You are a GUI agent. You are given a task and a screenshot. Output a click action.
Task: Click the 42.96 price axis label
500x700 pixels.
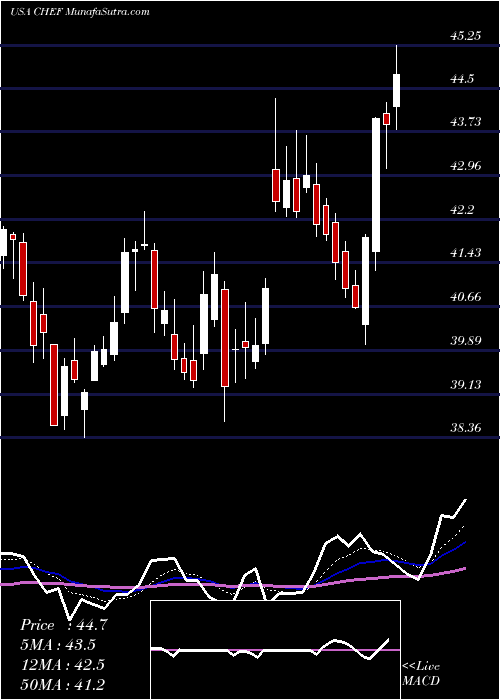coord(466,166)
